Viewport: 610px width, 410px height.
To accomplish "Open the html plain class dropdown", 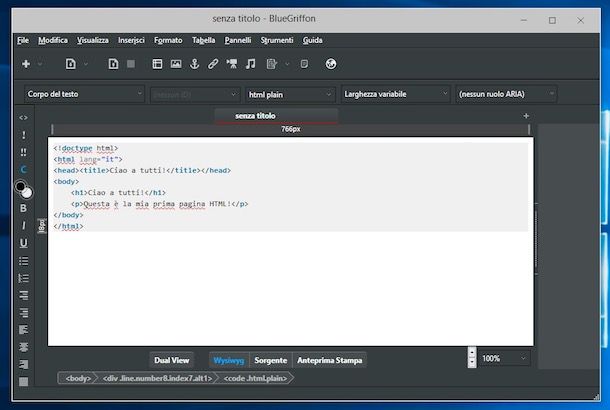I will [x=290, y=95].
